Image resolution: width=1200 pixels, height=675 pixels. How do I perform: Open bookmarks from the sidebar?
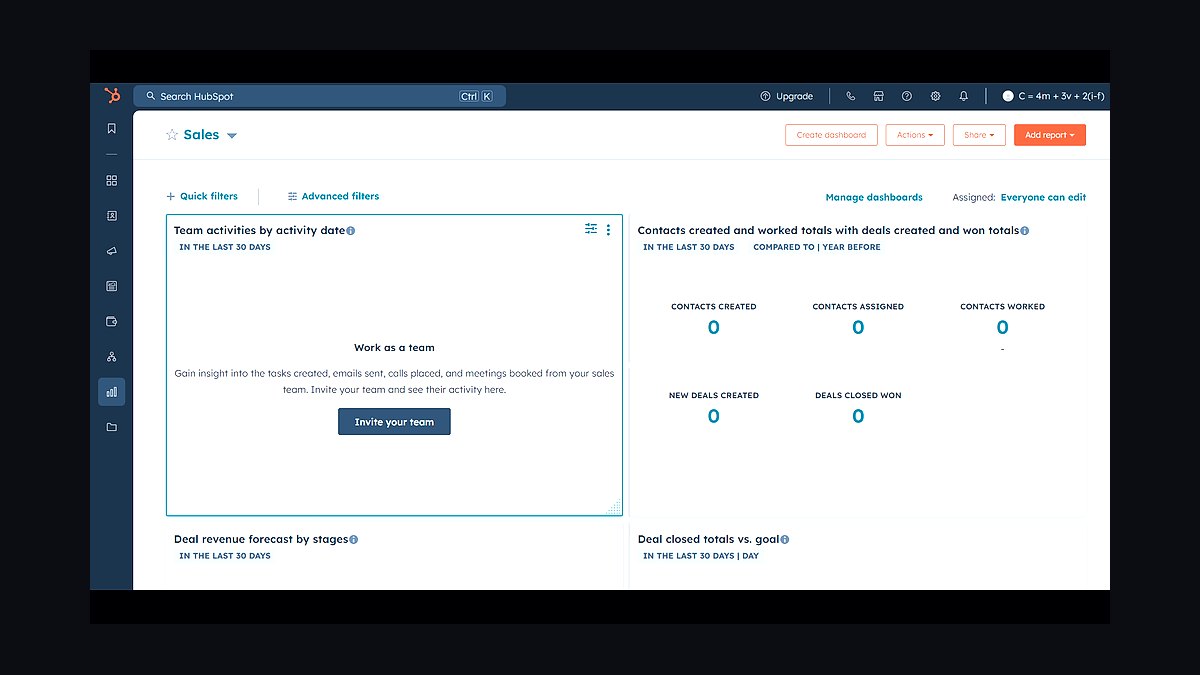point(112,128)
